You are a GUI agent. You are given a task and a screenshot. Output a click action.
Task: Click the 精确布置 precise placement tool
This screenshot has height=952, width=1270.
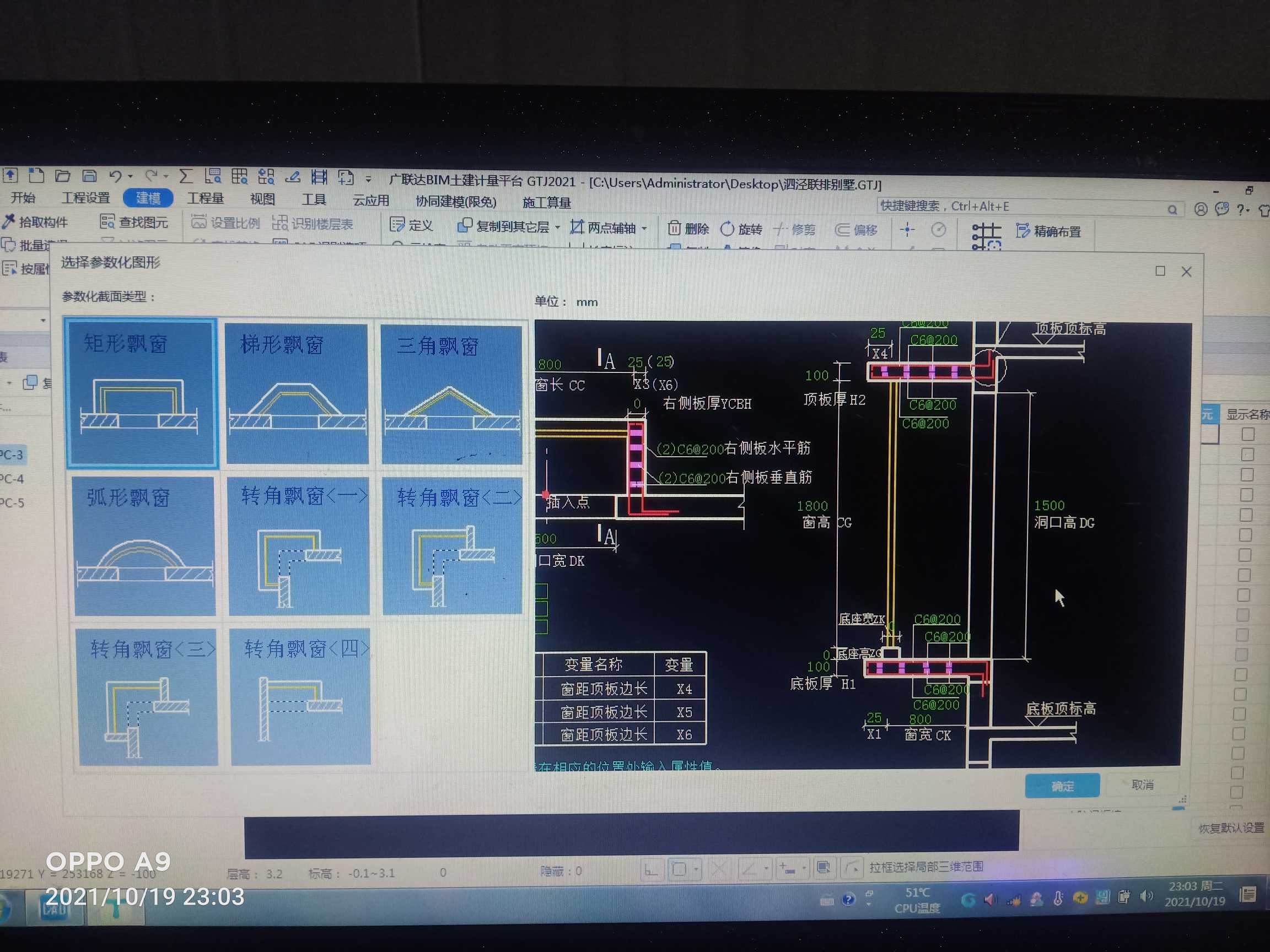(x=1048, y=231)
